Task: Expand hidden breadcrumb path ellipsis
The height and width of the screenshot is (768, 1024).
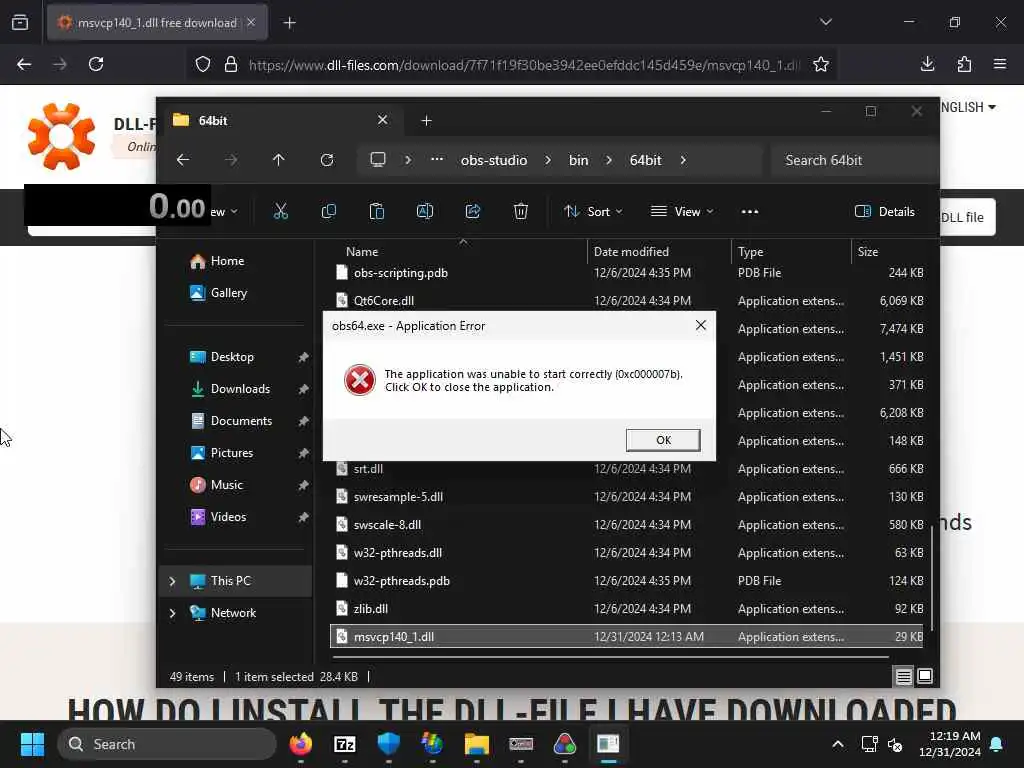Action: (x=437, y=160)
